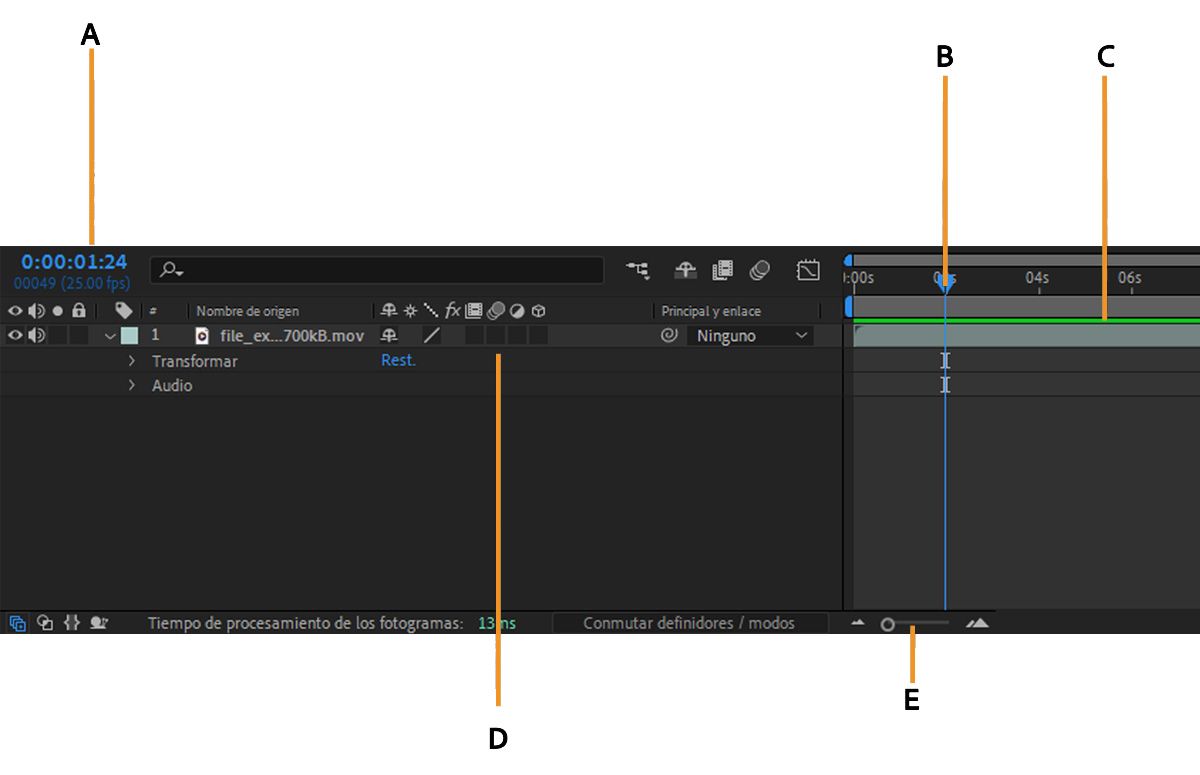This screenshot has height=775, width=1200.
Task: Click the Principal y enlace column header
Action: 711,311
